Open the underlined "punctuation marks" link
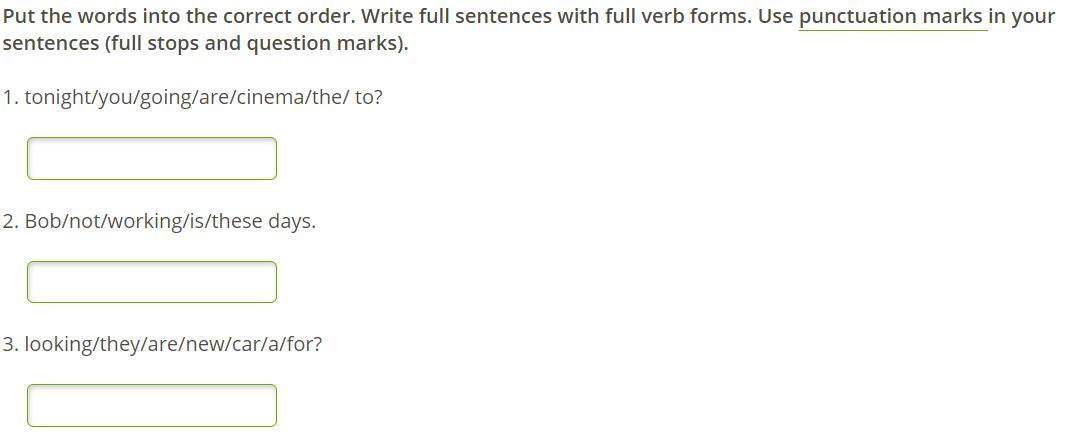 (893, 16)
